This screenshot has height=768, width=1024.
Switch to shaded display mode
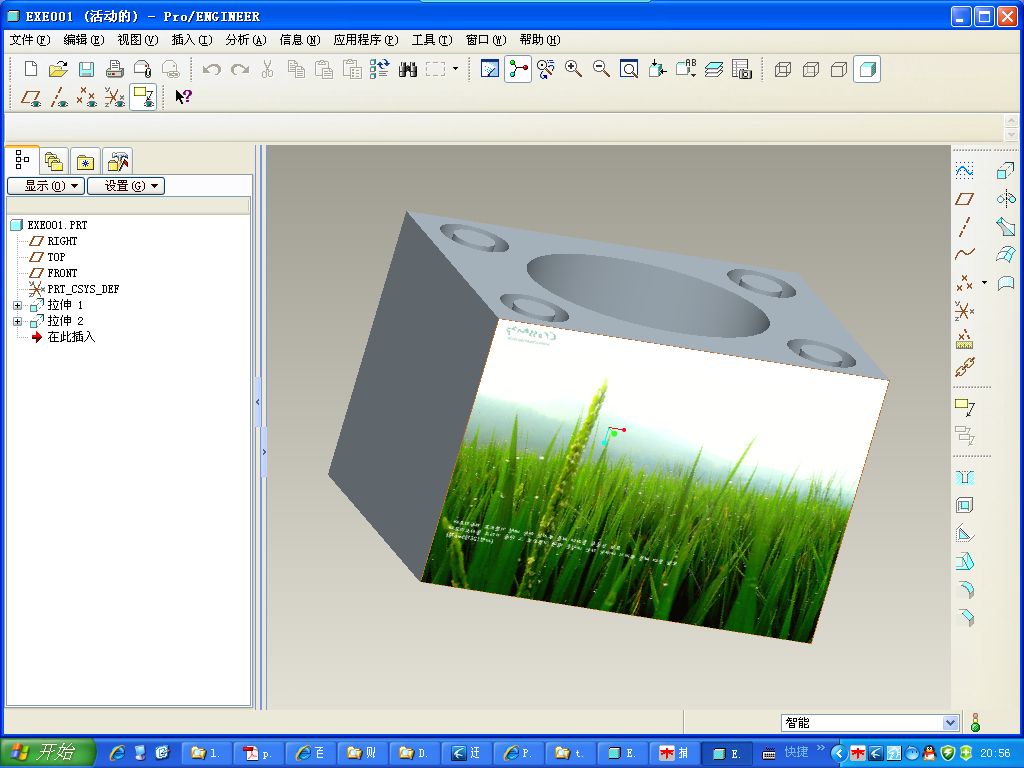[x=867, y=69]
